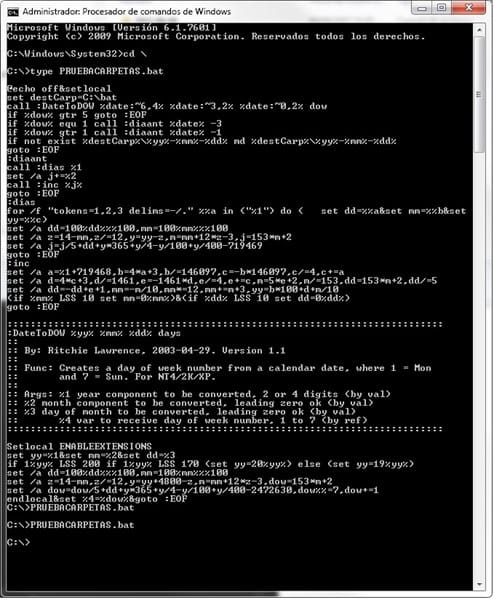Click the 'set destCarp=C:\bat' line
The image size is (494, 600).
tap(62, 97)
